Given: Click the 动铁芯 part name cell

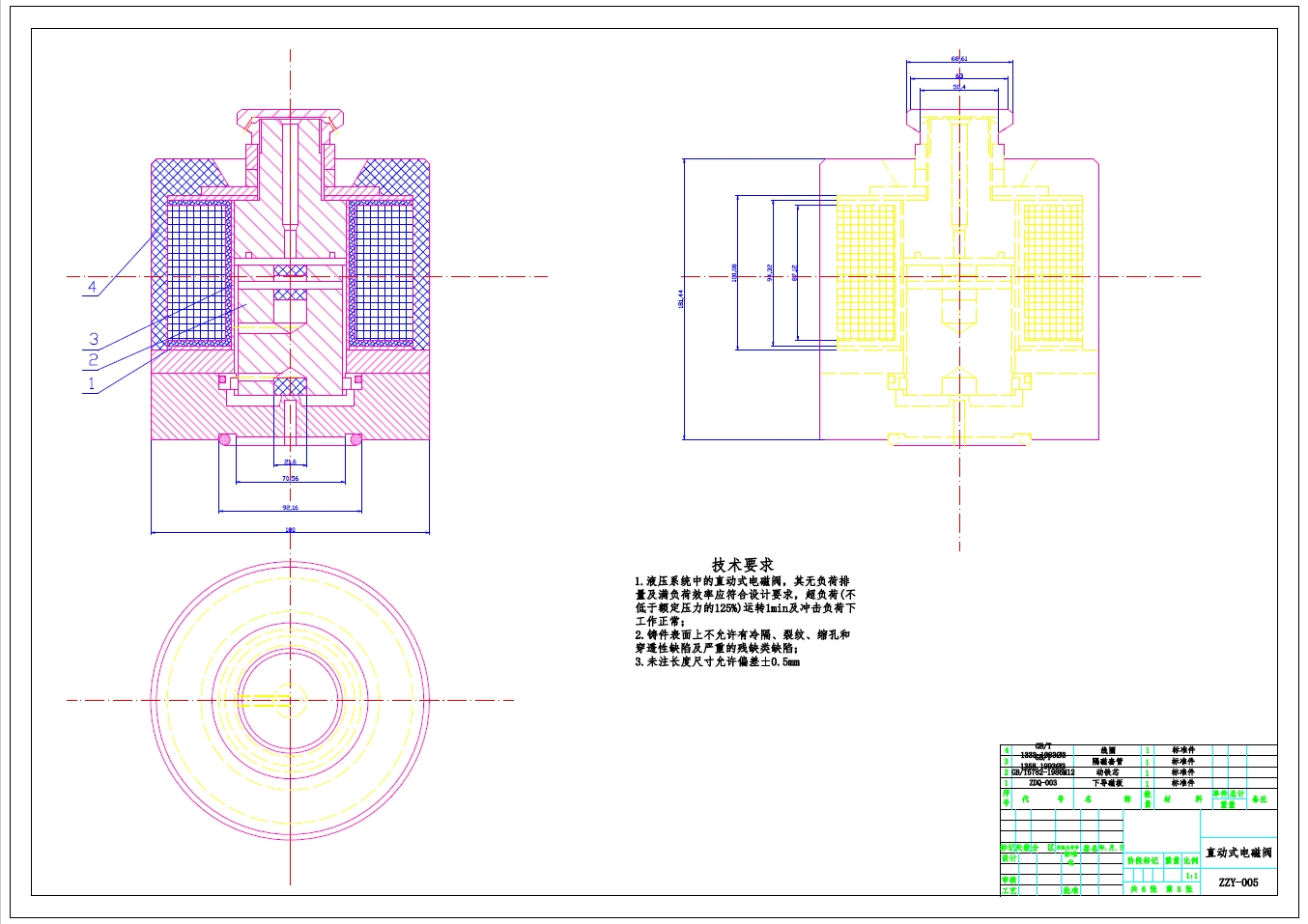Looking at the screenshot, I should click(1108, 772).
